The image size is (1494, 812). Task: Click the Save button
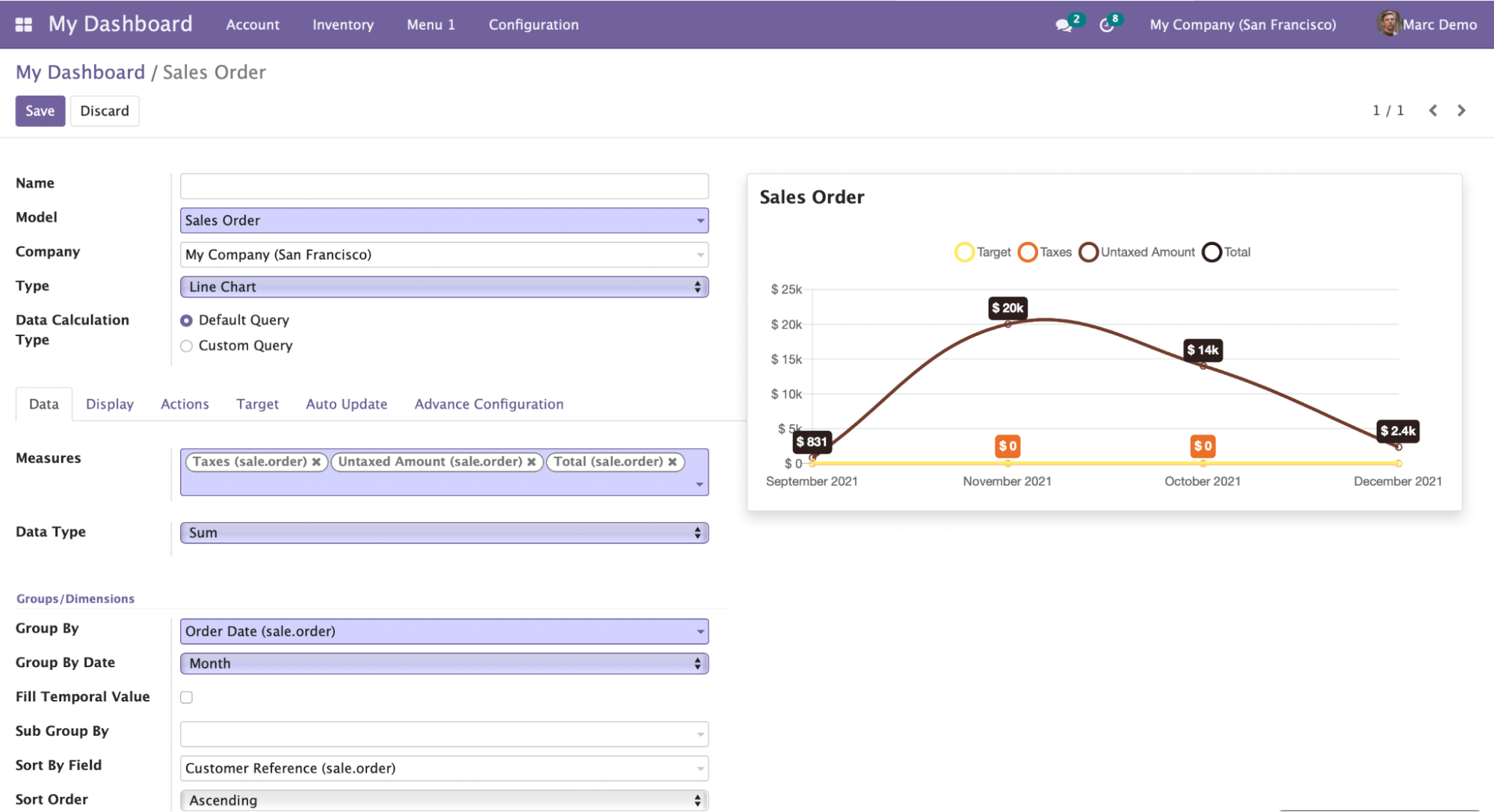(40, 111)
